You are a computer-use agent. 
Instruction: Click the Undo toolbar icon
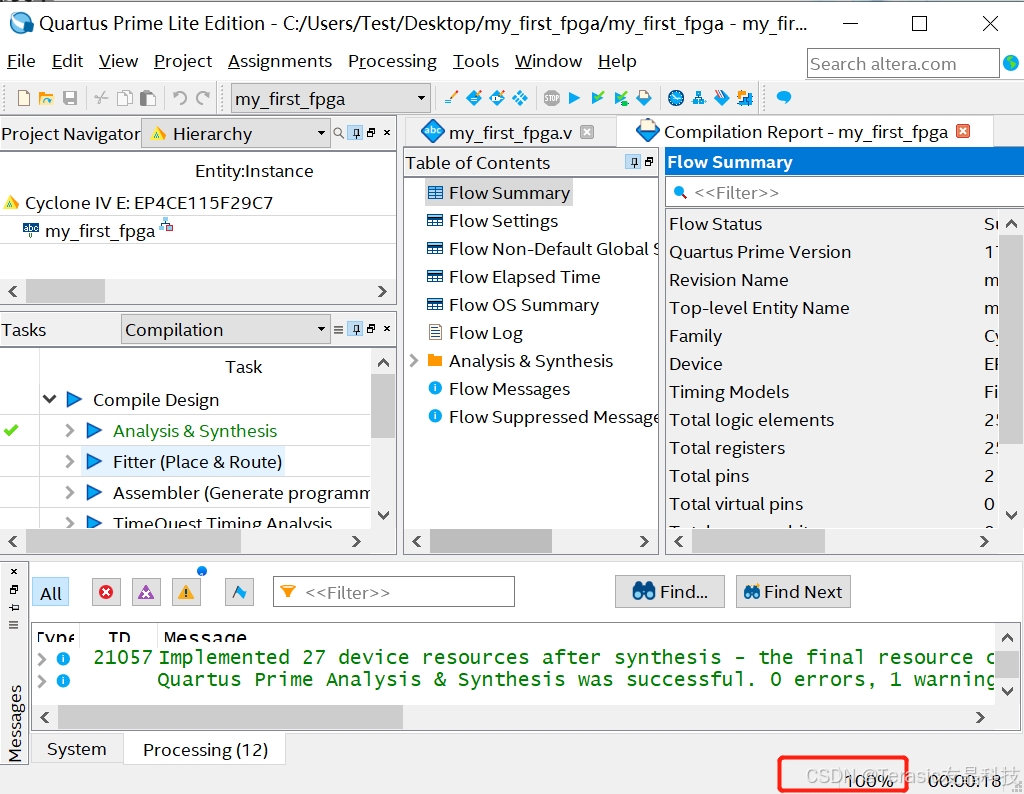click(x=179, y=99)
